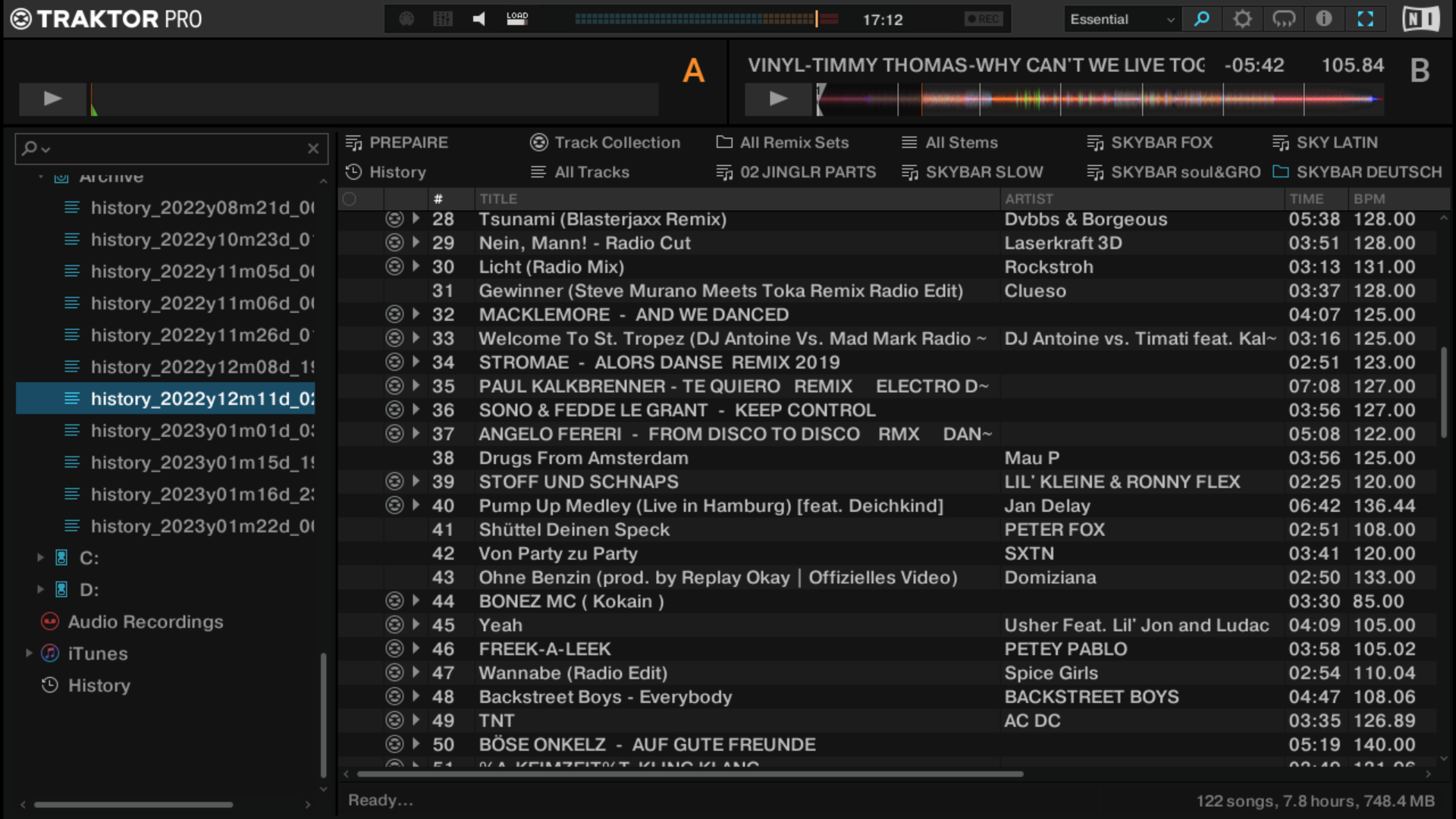1456x819 pixels.
Task: Sort the track list by BPM column
Action: (1369, 199)
